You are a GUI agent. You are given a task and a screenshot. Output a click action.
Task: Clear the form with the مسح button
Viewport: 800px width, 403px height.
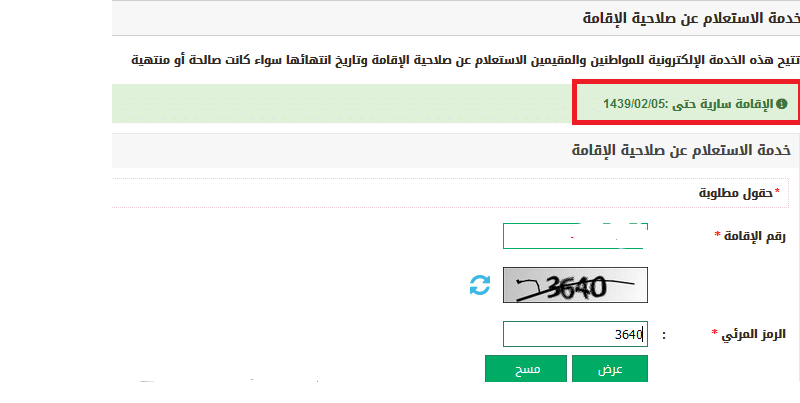pyautogui.click(x=526, y=369)
